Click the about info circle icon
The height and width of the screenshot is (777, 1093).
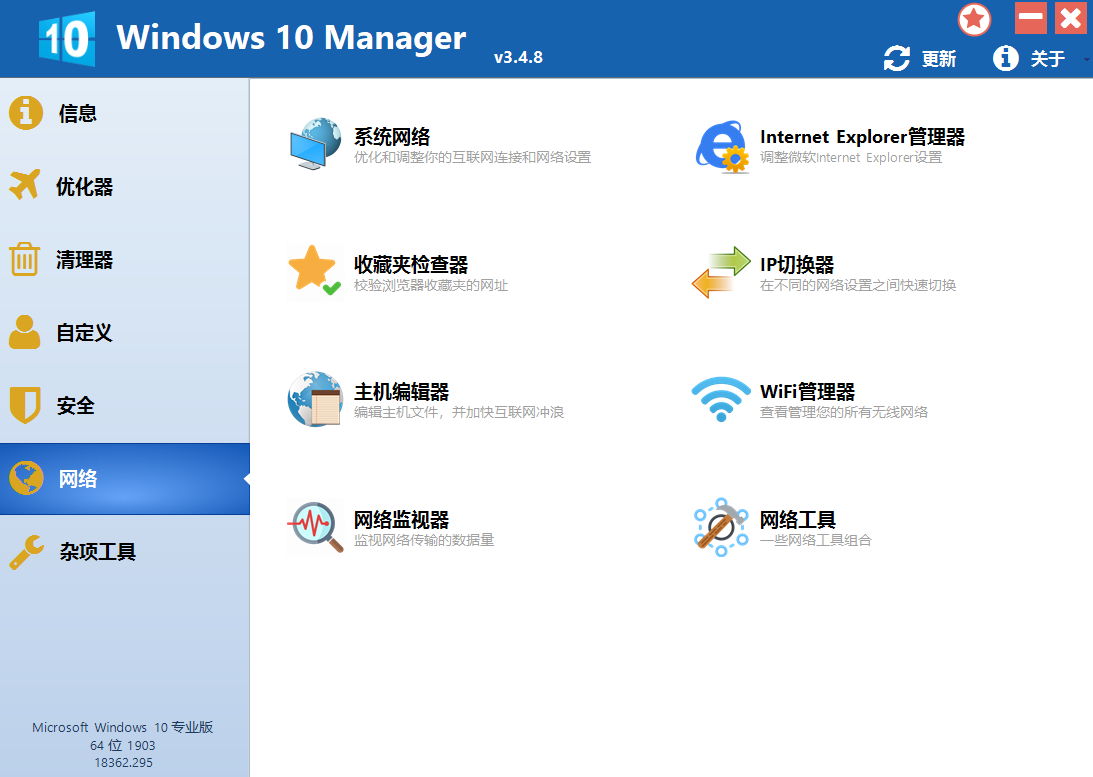(1005, 59)
